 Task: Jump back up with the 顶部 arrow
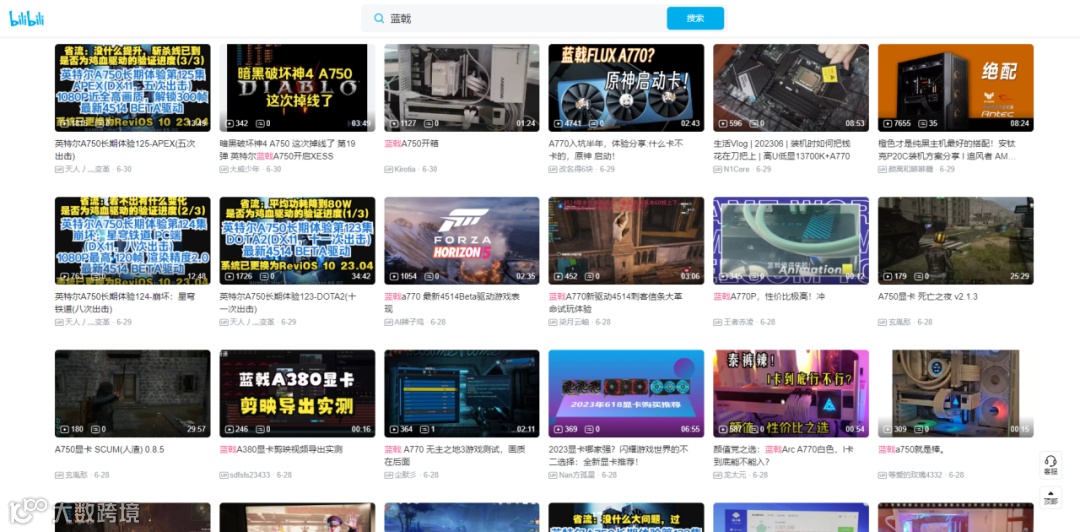1050,498
